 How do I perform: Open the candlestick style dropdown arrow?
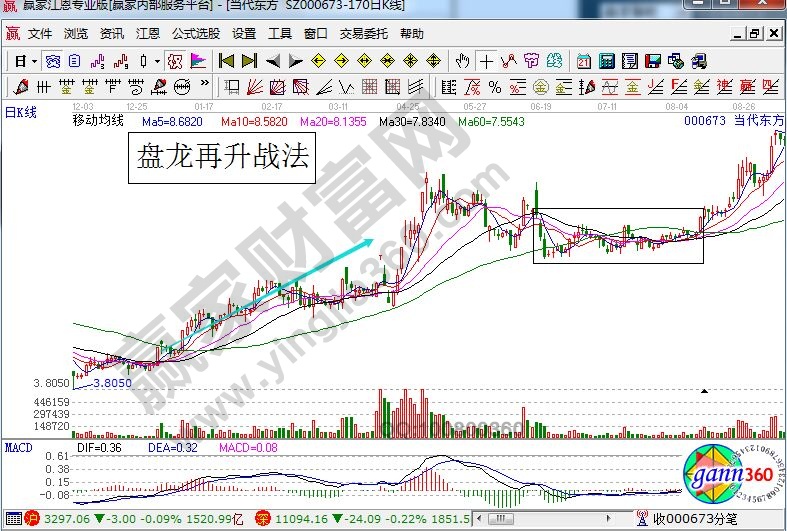pyautogui.click(x=157, y=60)
